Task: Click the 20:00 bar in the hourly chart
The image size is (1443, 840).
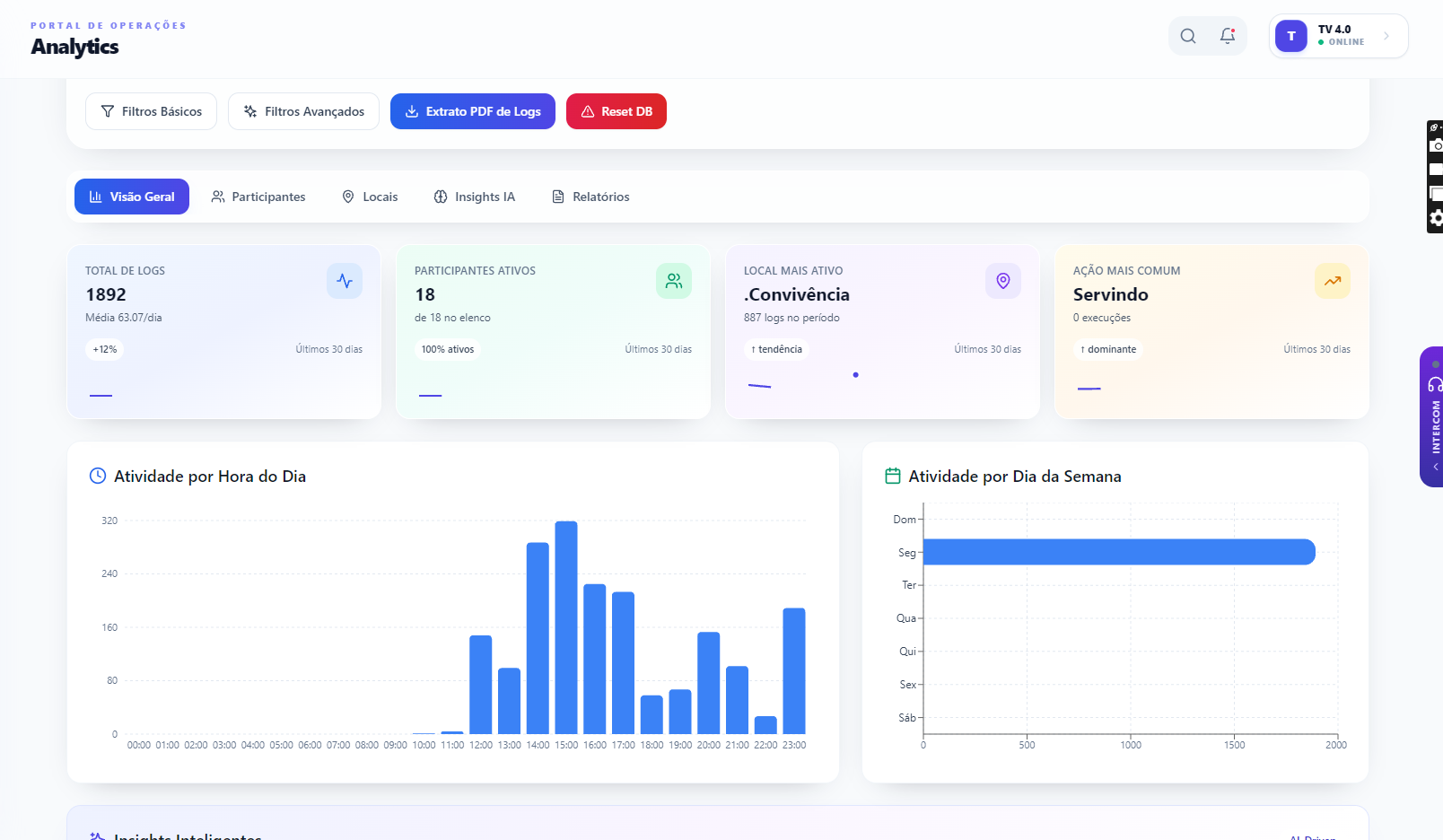Action: point(709,683)
